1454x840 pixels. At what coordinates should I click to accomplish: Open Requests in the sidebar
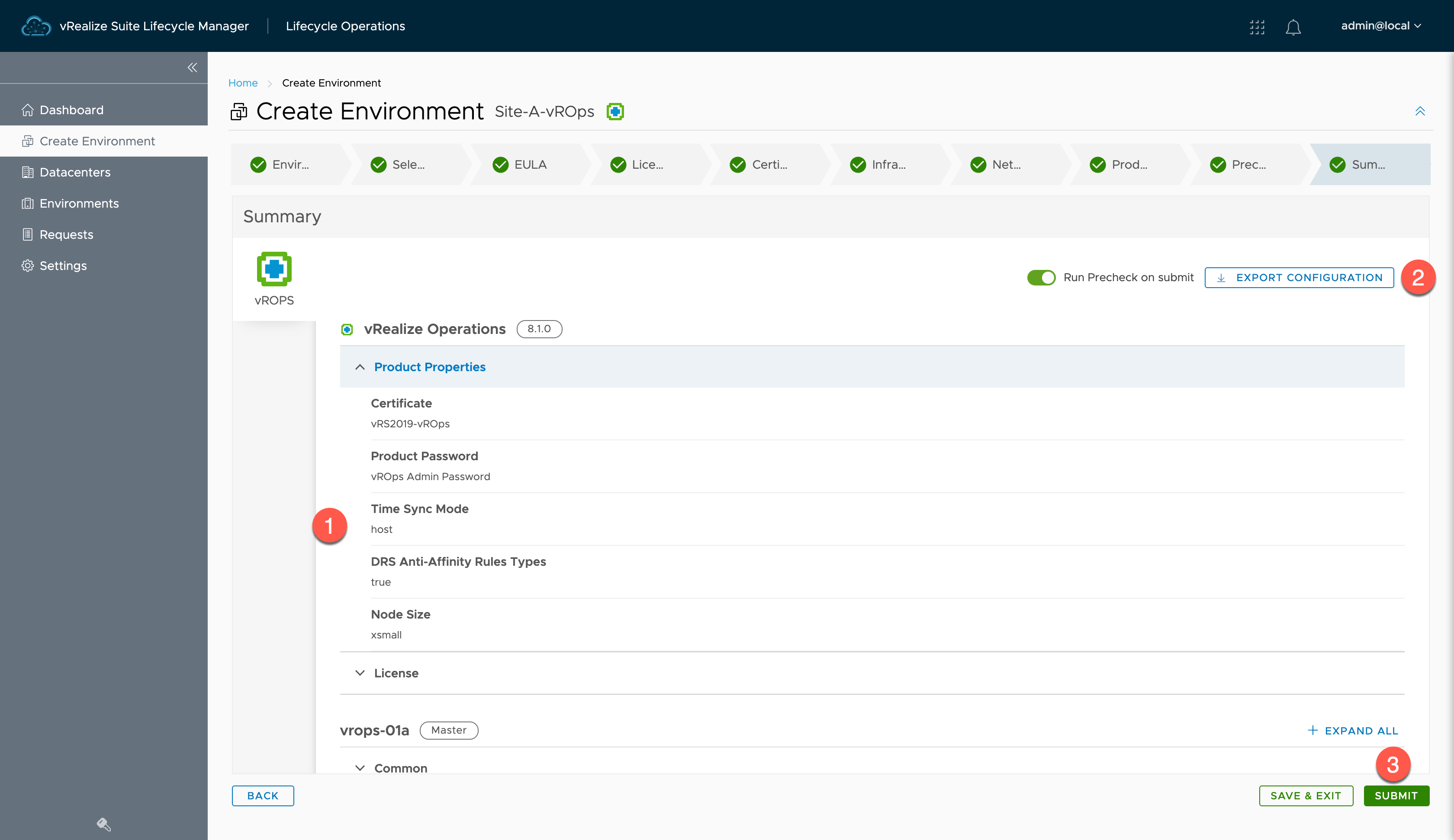[x=104, y=234]
